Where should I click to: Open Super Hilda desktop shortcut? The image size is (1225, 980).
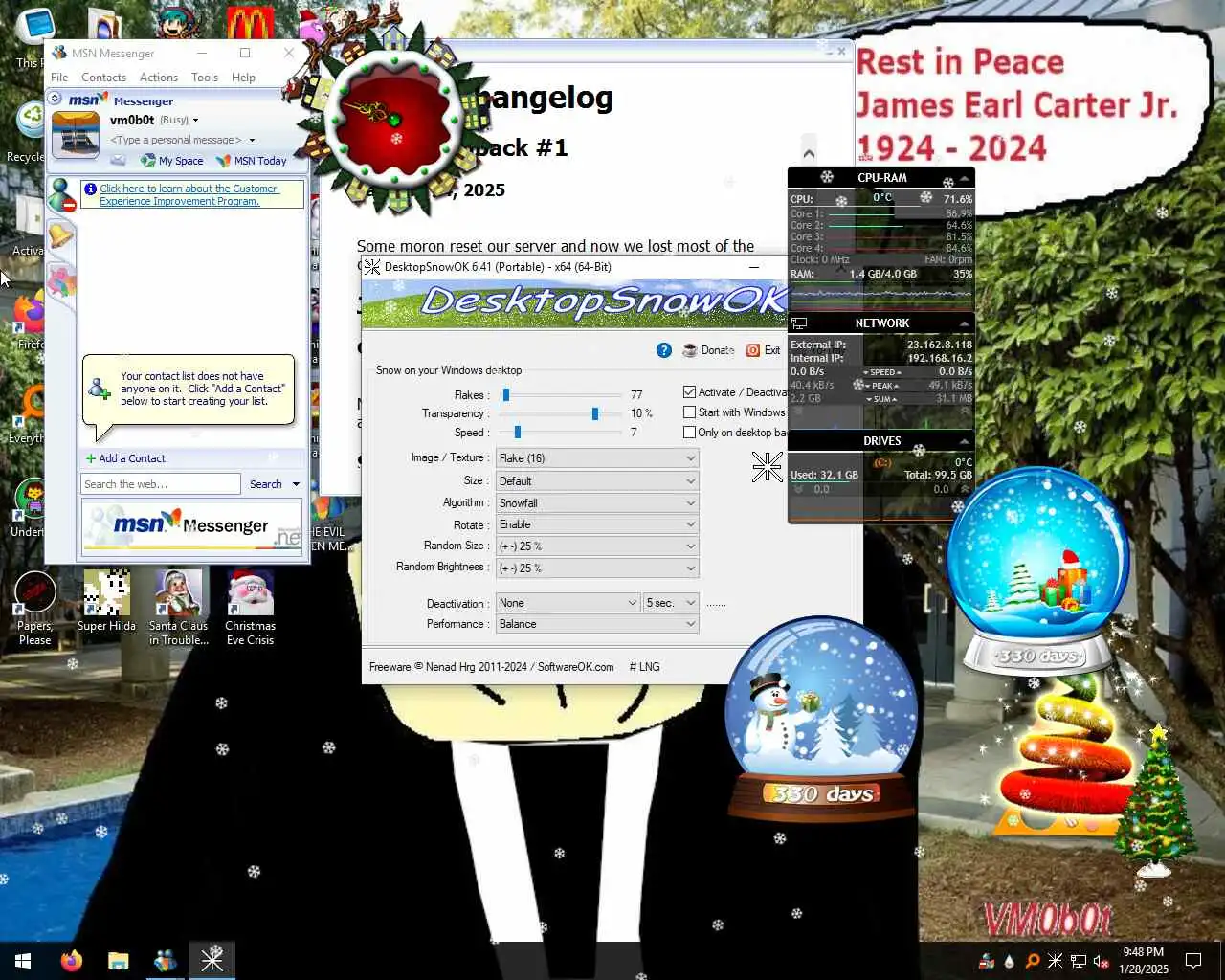click(106, 601)
